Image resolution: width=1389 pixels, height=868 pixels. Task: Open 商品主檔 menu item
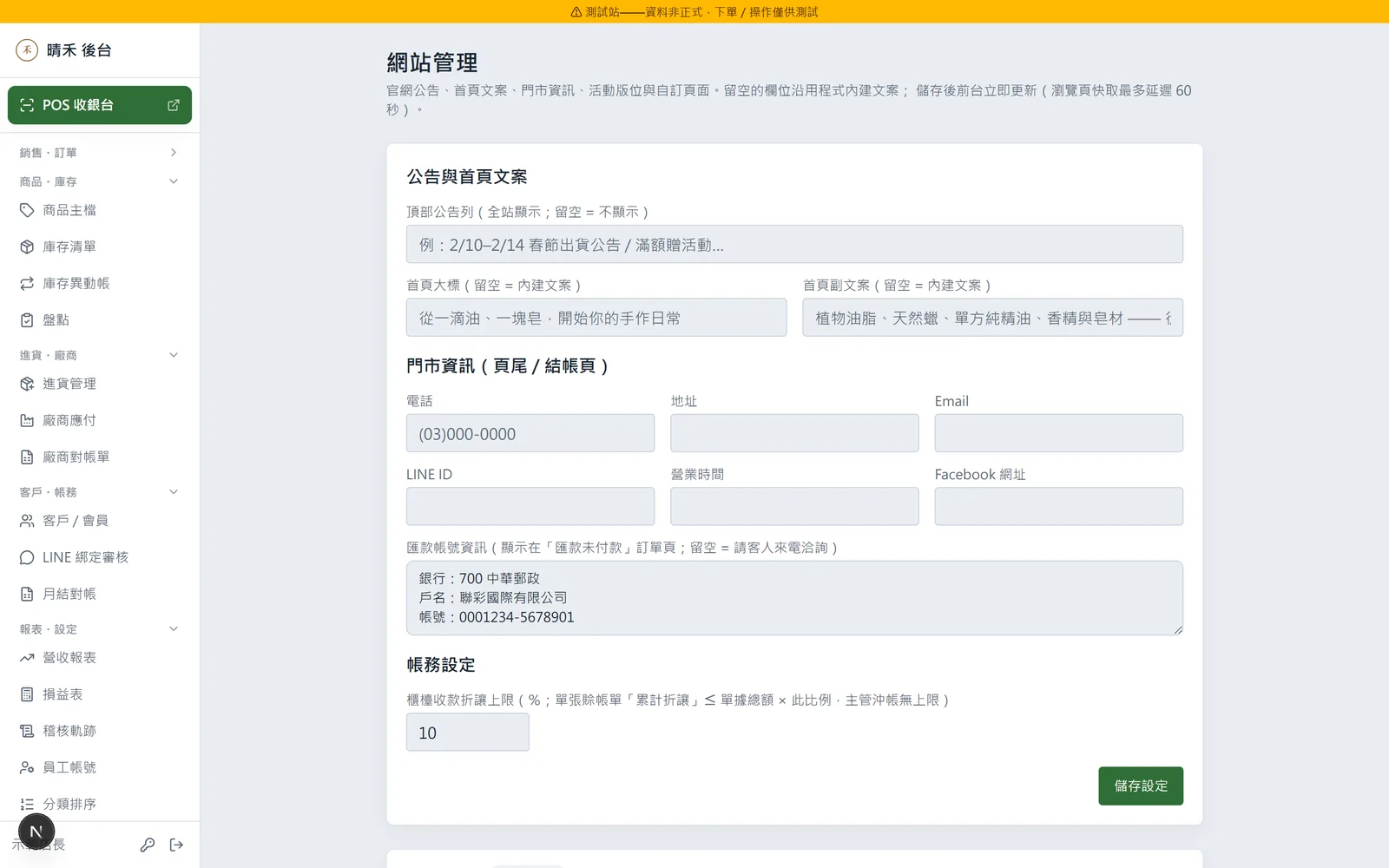click(x=100, y=210)
